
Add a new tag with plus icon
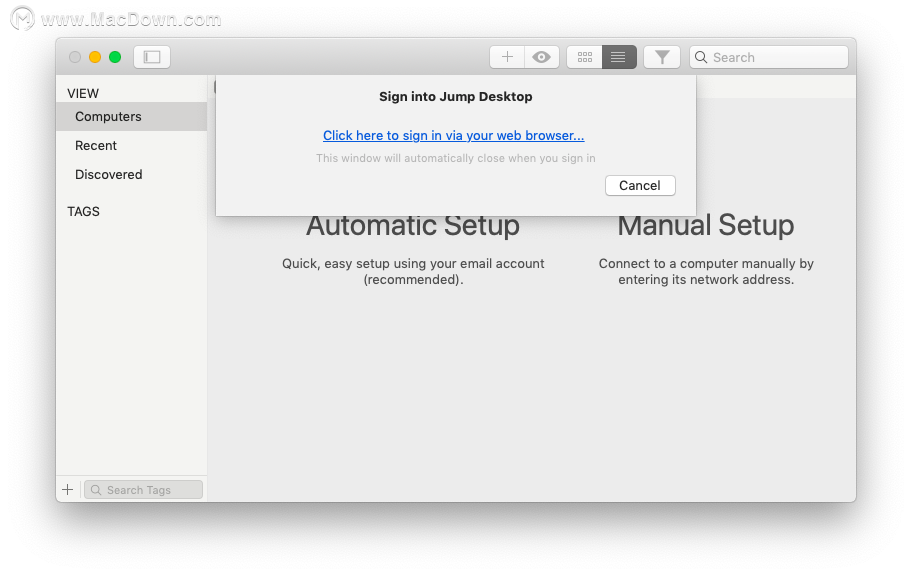67,489
